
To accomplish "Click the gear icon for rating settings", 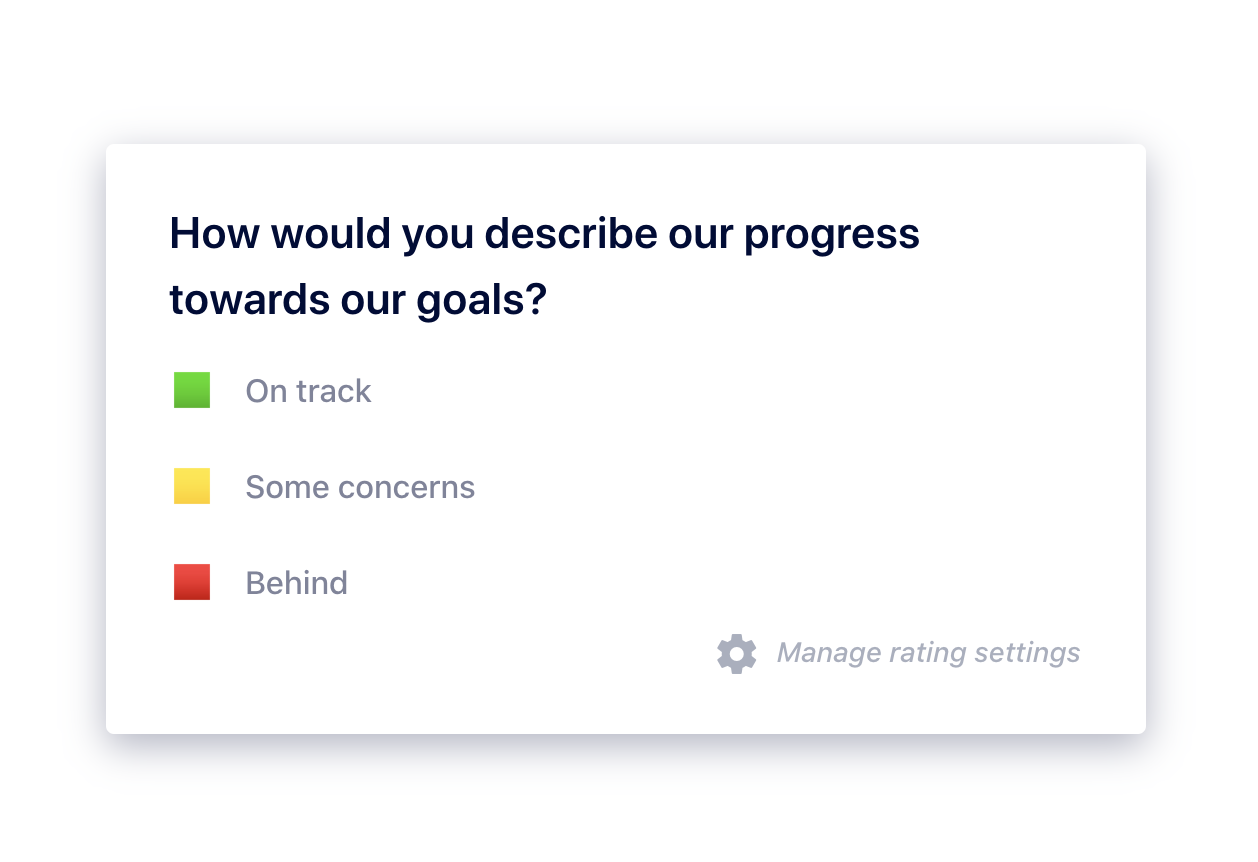I will pos(737,653).
